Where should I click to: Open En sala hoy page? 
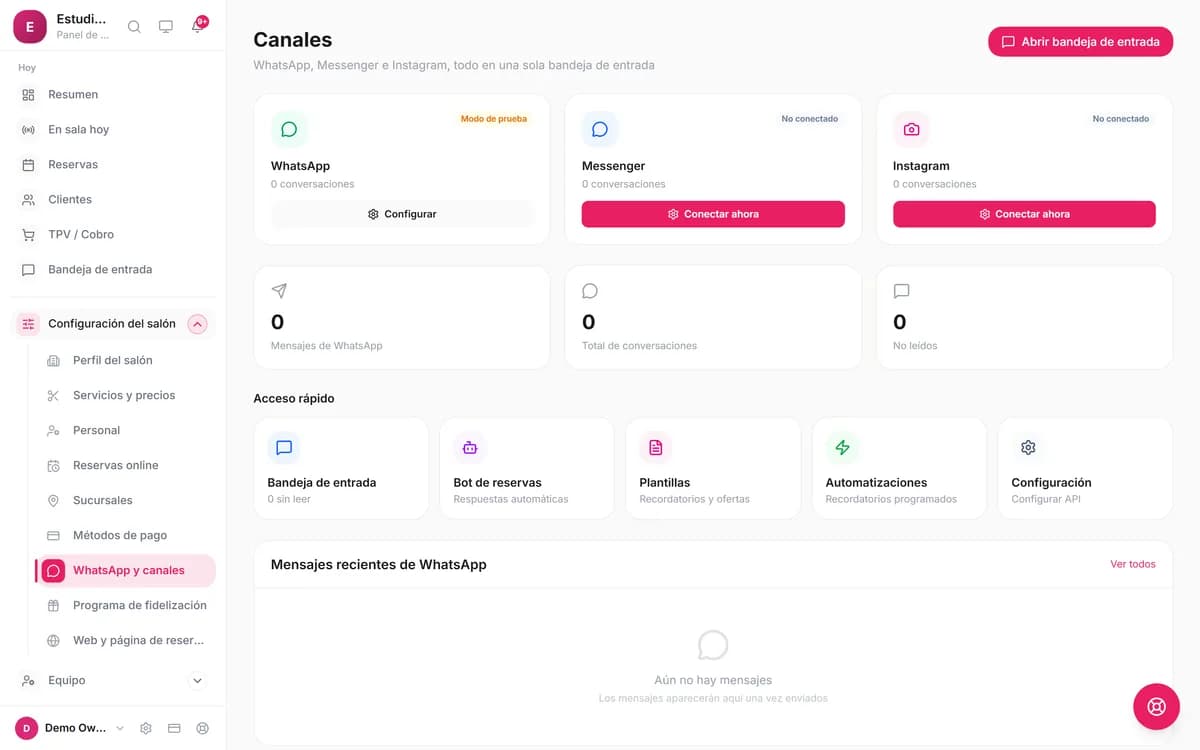point(113,129)
